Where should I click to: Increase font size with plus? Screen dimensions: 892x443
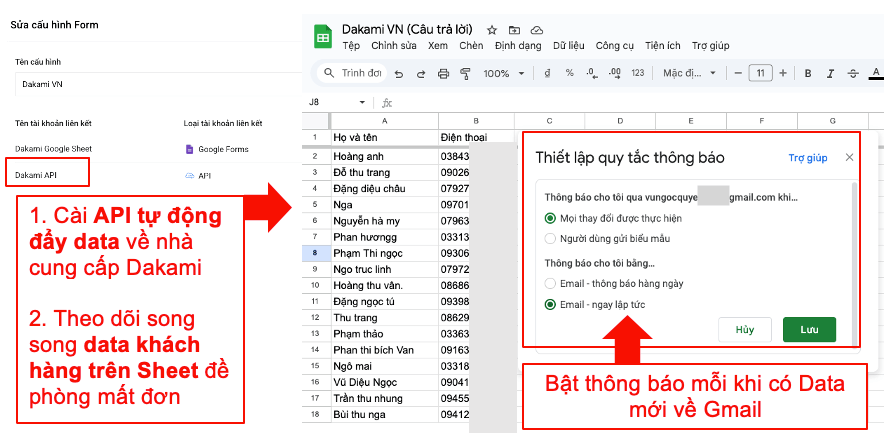coord(783,73)
